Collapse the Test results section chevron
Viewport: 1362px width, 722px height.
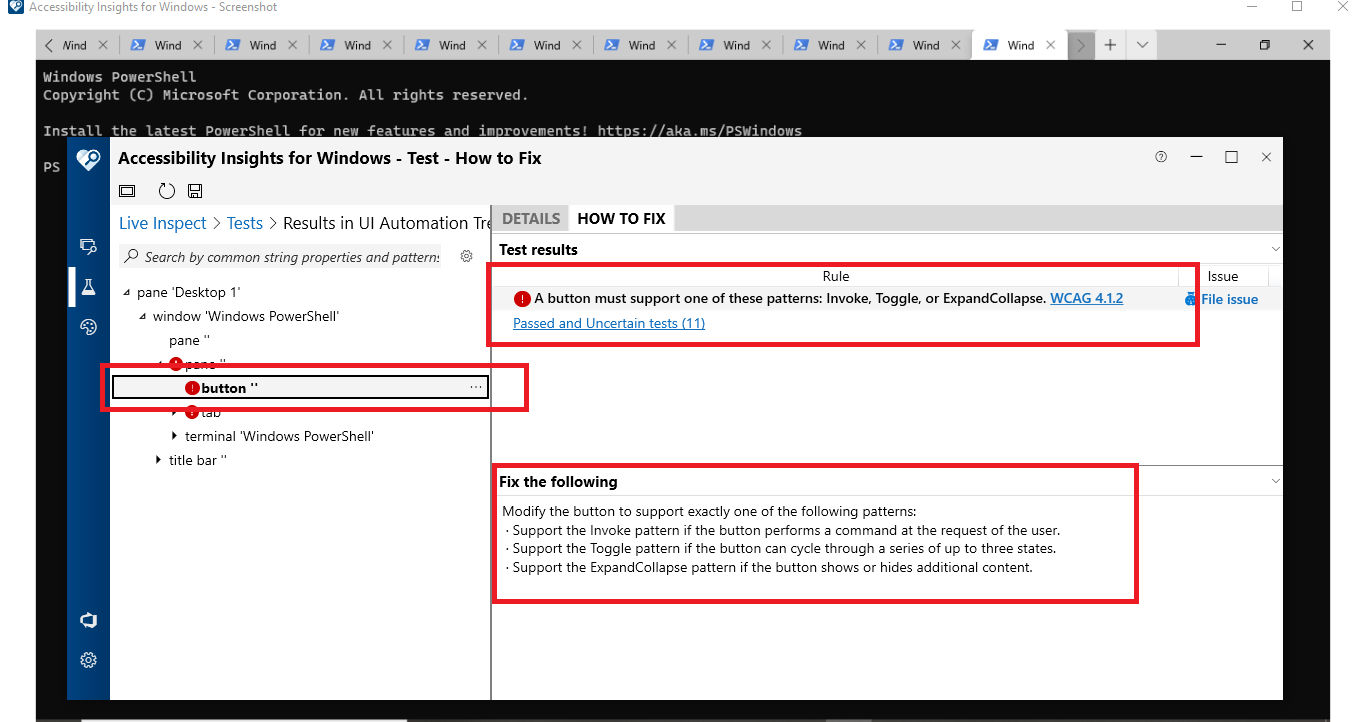pos(1275,249)
